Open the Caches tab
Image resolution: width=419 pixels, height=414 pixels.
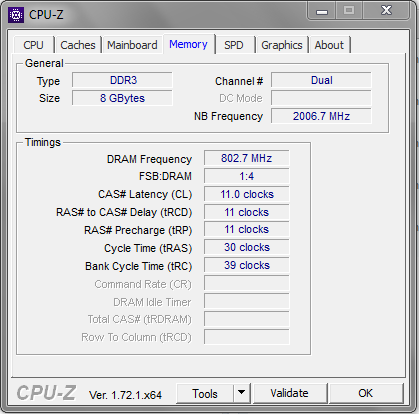click(x=78, y=45)
